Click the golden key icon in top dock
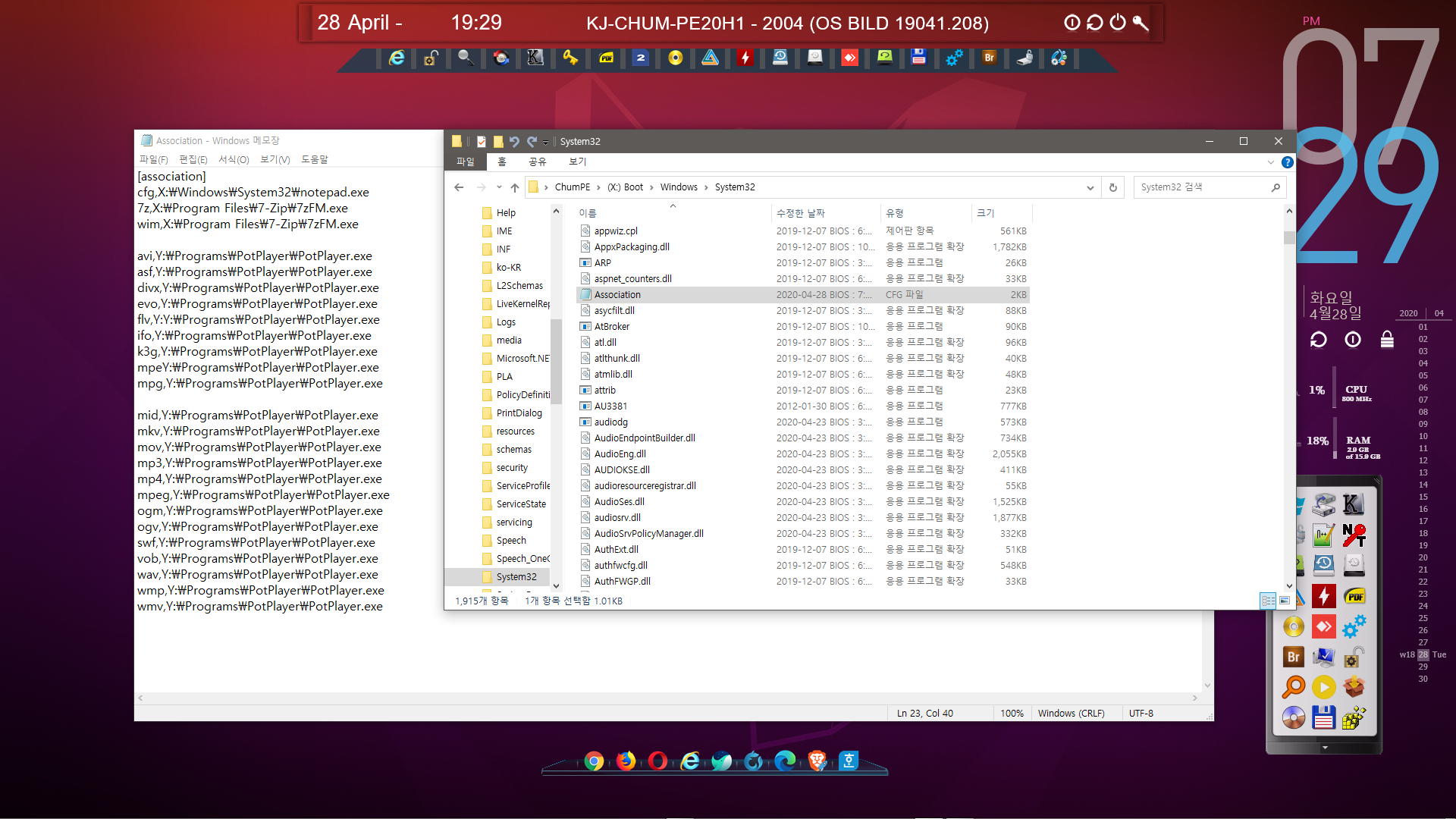This screenshot has width=1456, height=819. tap(570, 58)
